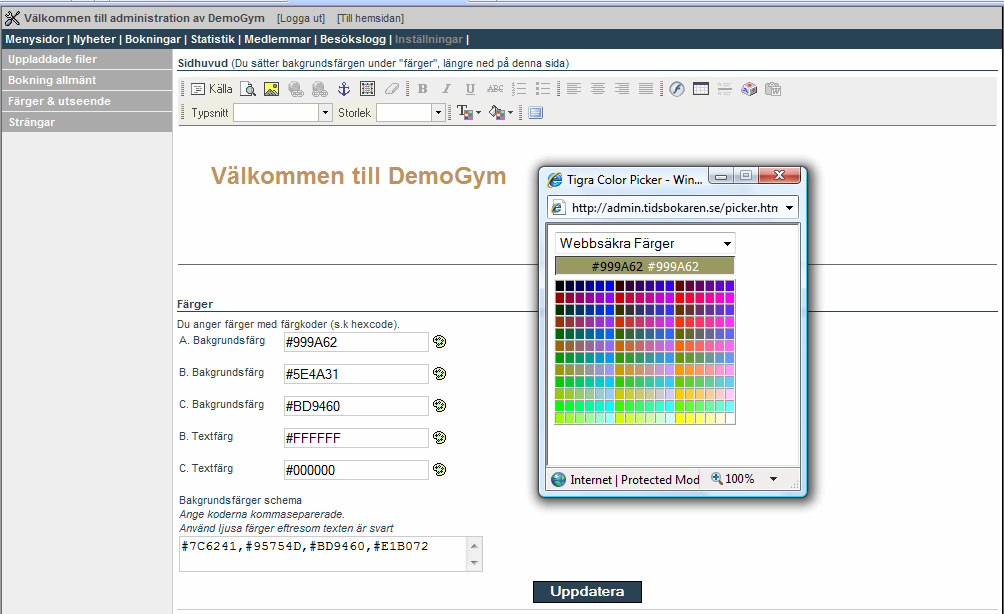Insert a numbered list
This screenshot has width=1004, height=614.
(x=519, y=89)
